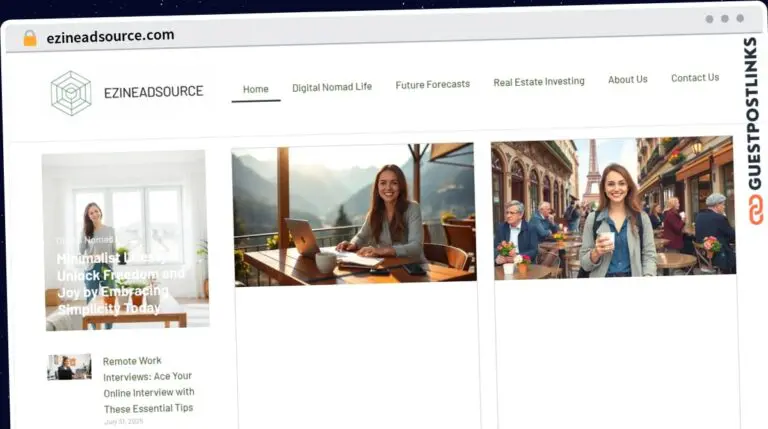Click the Ezineadsource hexagon logo icon
768x429 pixels.
tap(71, 93)
